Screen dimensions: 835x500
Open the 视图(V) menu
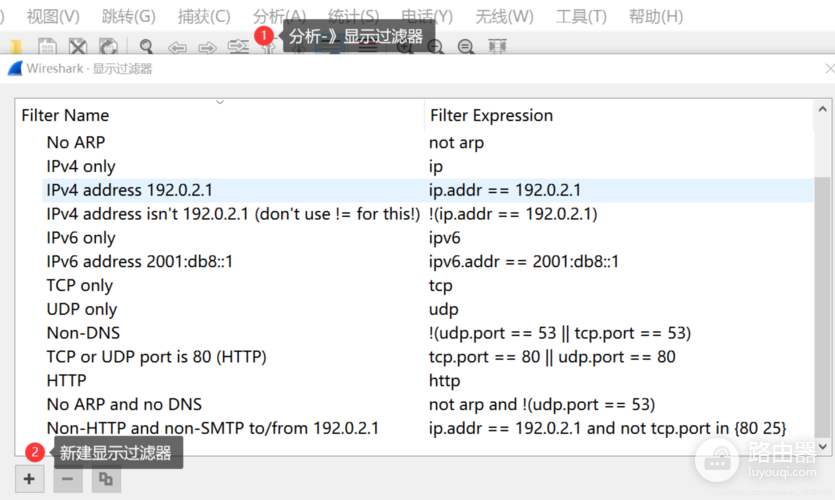point(52,16)
